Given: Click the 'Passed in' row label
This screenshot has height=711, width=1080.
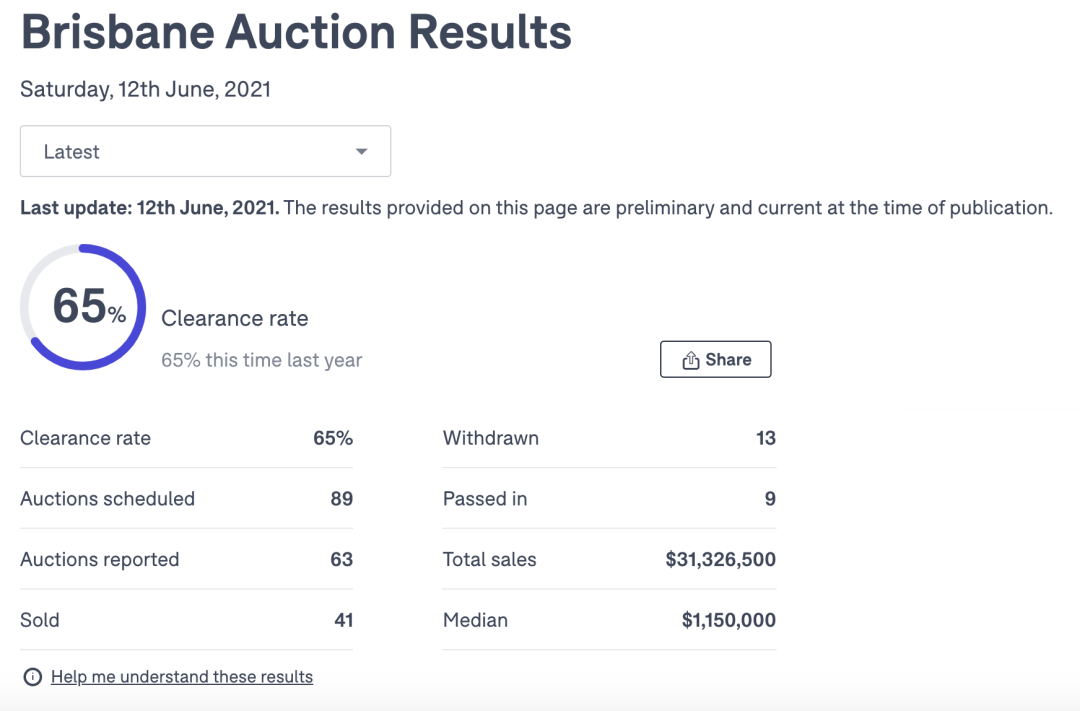Looking at the screenshot, I should [485, 499].
